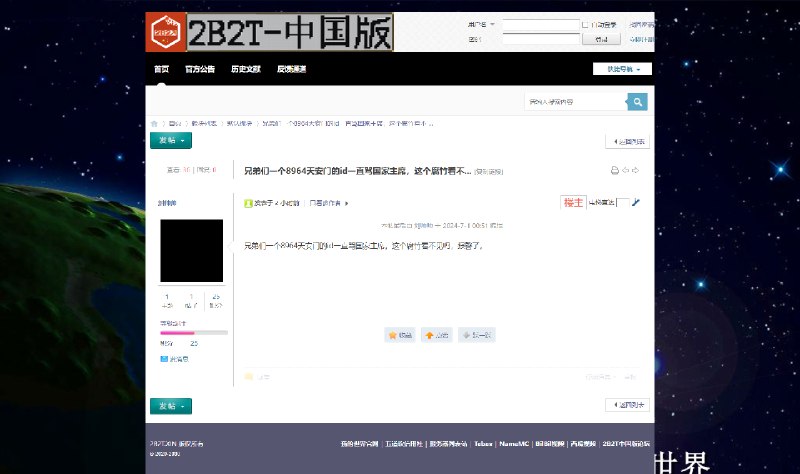Click the black user avatar image

191,251
